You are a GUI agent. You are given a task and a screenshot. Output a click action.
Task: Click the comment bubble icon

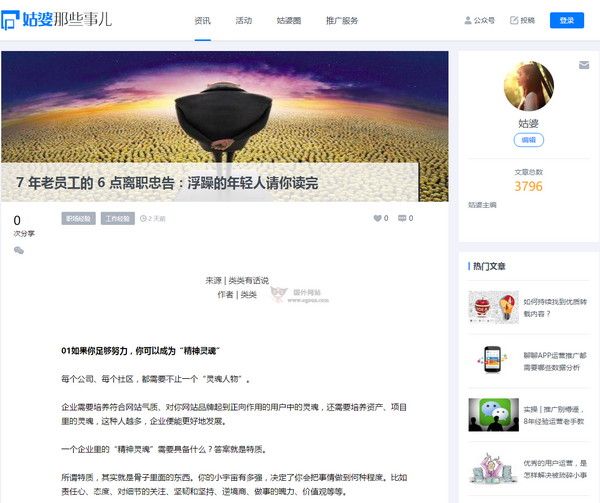click(x=402, y=218)
